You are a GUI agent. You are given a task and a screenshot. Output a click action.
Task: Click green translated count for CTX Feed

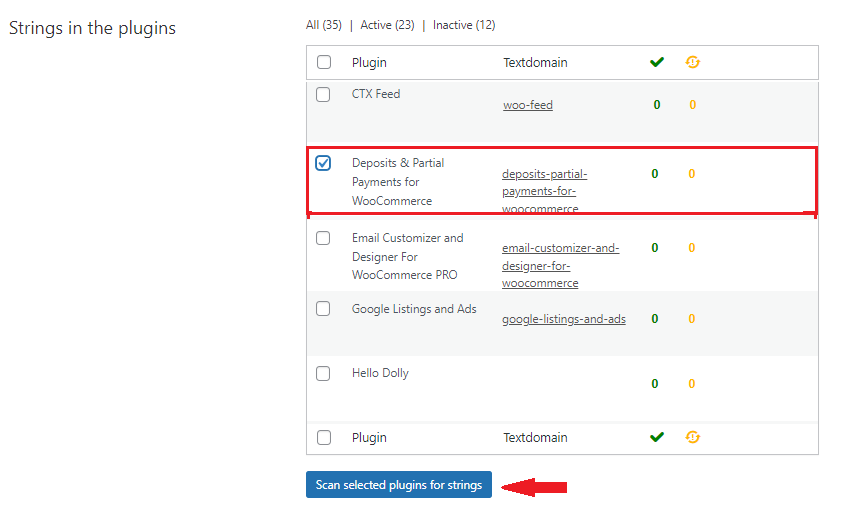tap(657, 104)
